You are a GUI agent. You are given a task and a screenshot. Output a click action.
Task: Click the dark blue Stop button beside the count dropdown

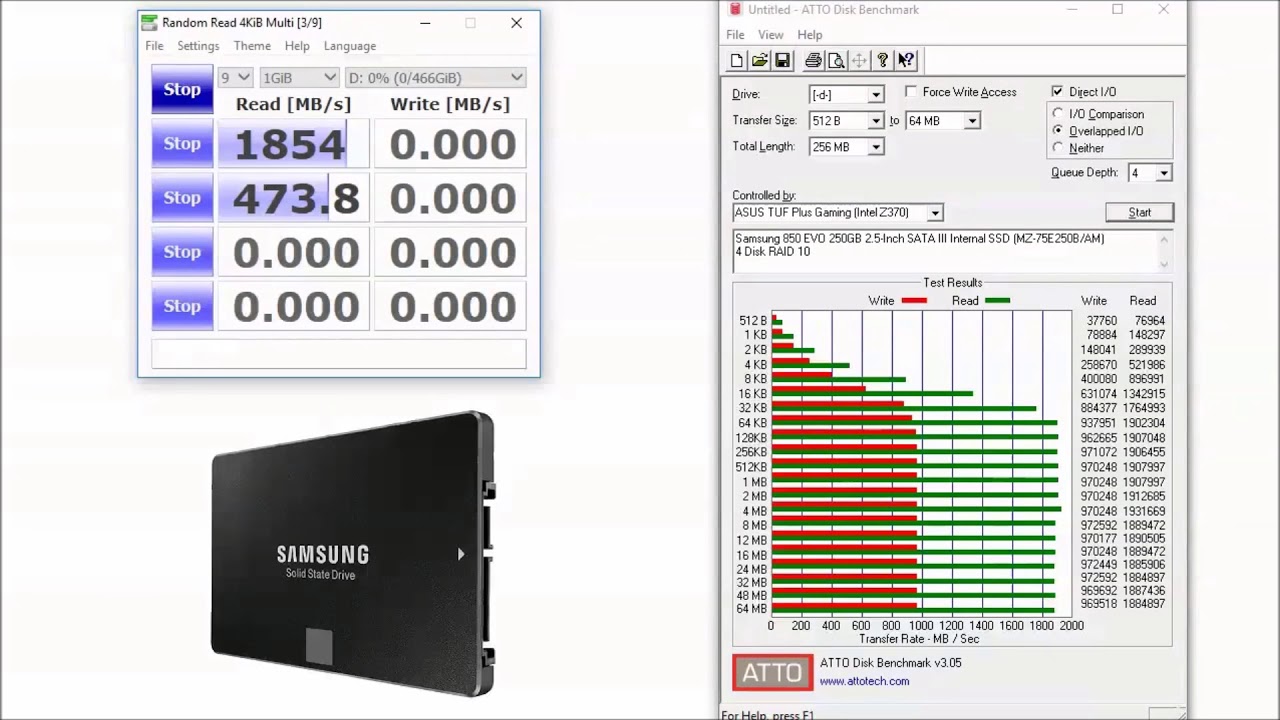(x=182, y=89)
